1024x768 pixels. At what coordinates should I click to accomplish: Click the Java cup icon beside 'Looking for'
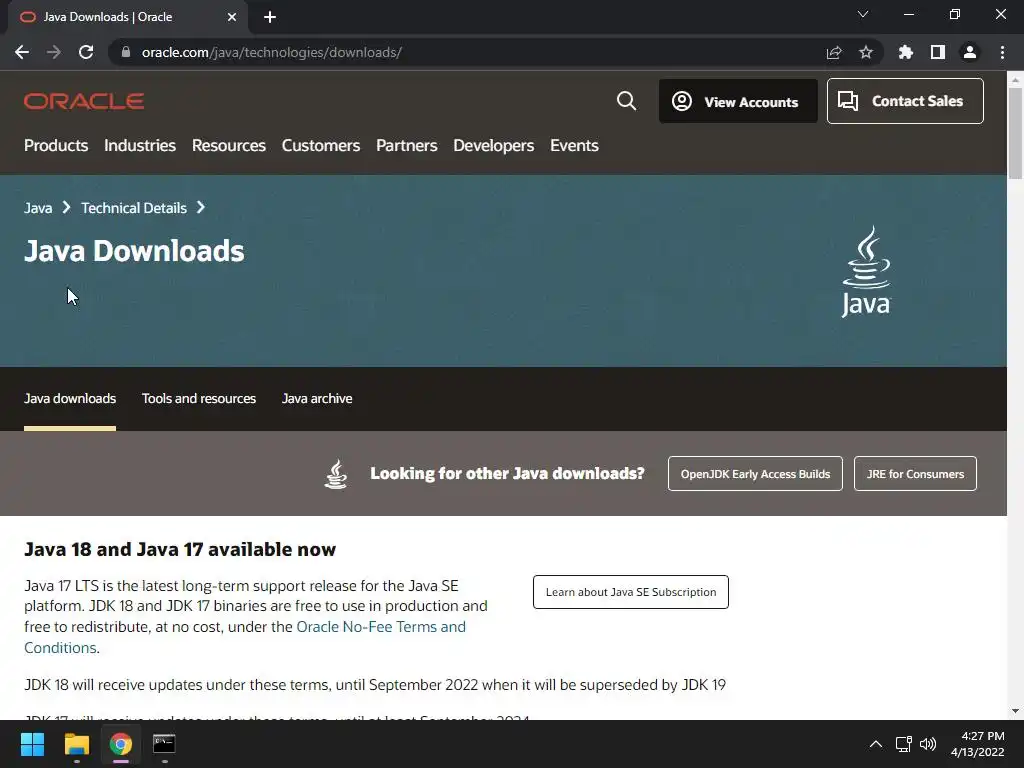click(336, 473)
